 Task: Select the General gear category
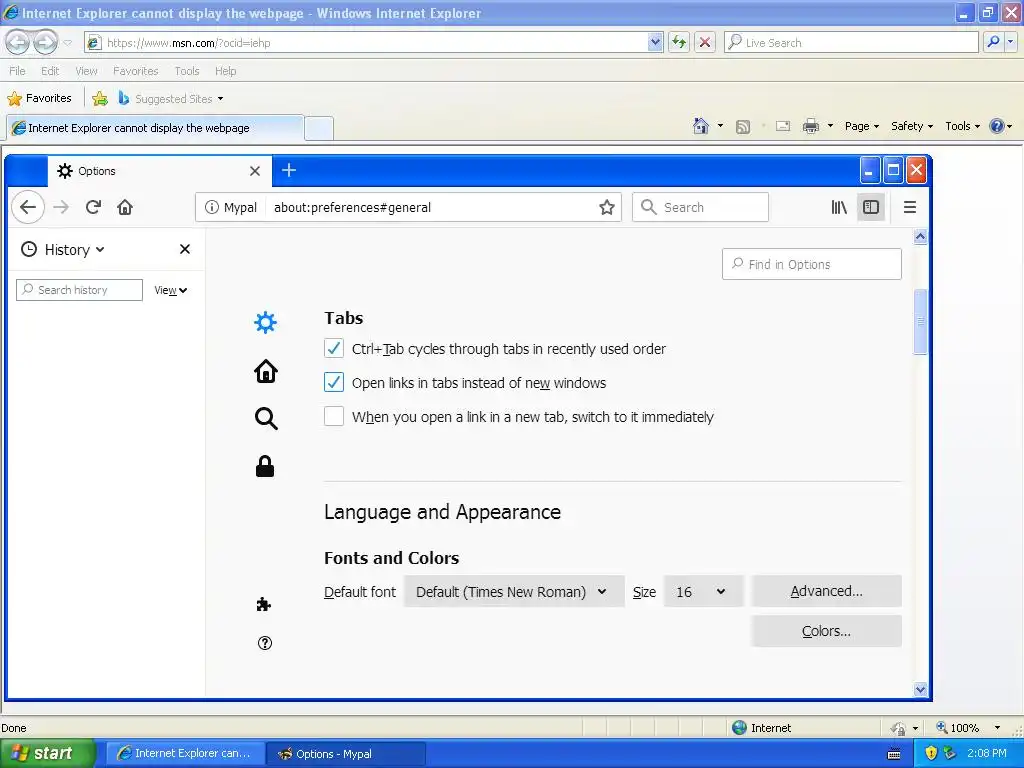pyautogui.click(x=265, y=322)
